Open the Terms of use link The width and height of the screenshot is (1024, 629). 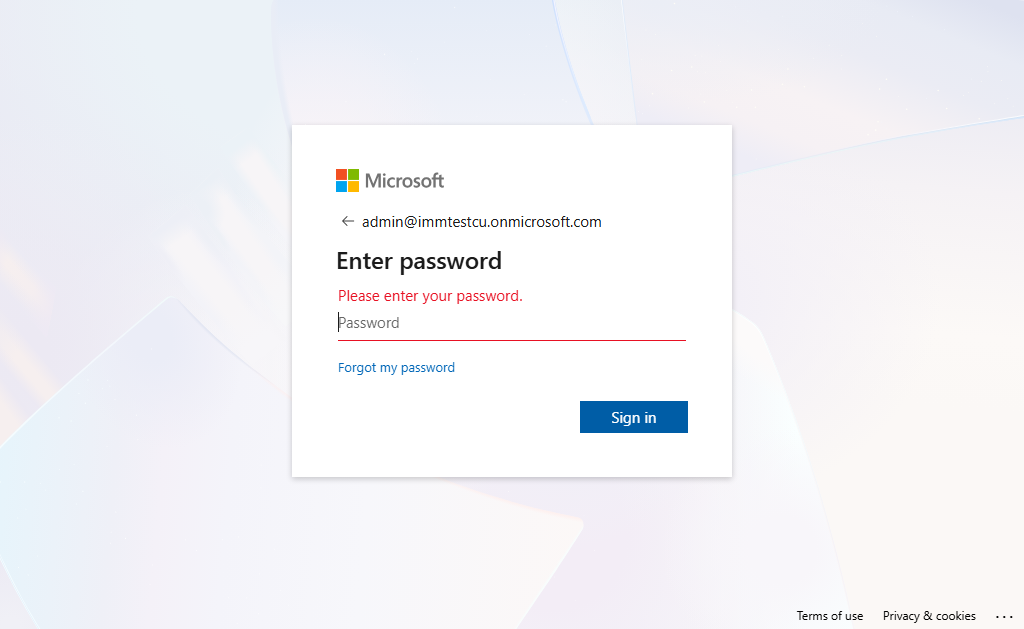[829, 616]
